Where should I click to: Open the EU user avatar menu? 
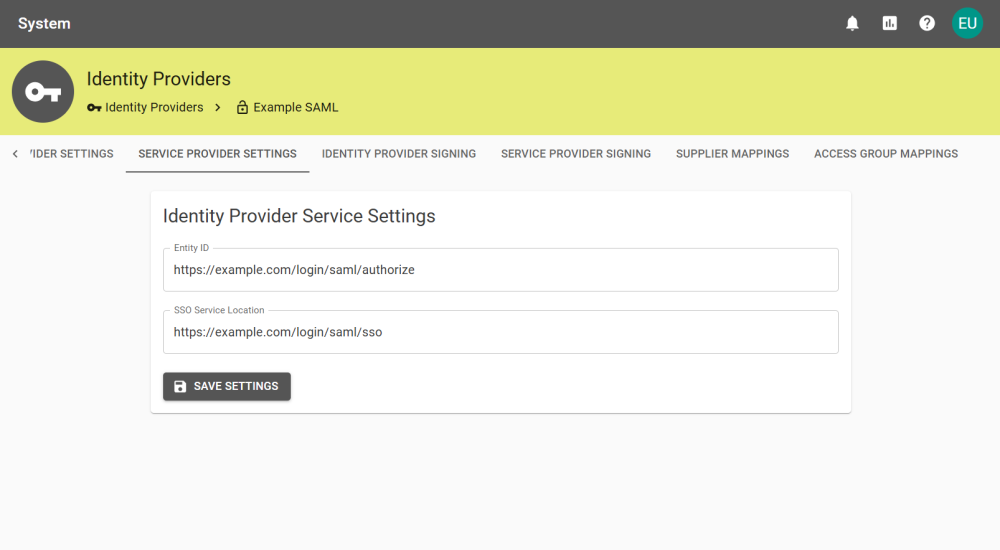tap(967, 24)
